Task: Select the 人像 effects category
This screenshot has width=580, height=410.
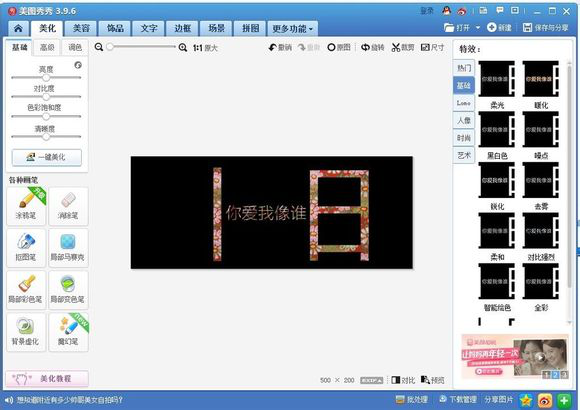Action: (464, 120)
